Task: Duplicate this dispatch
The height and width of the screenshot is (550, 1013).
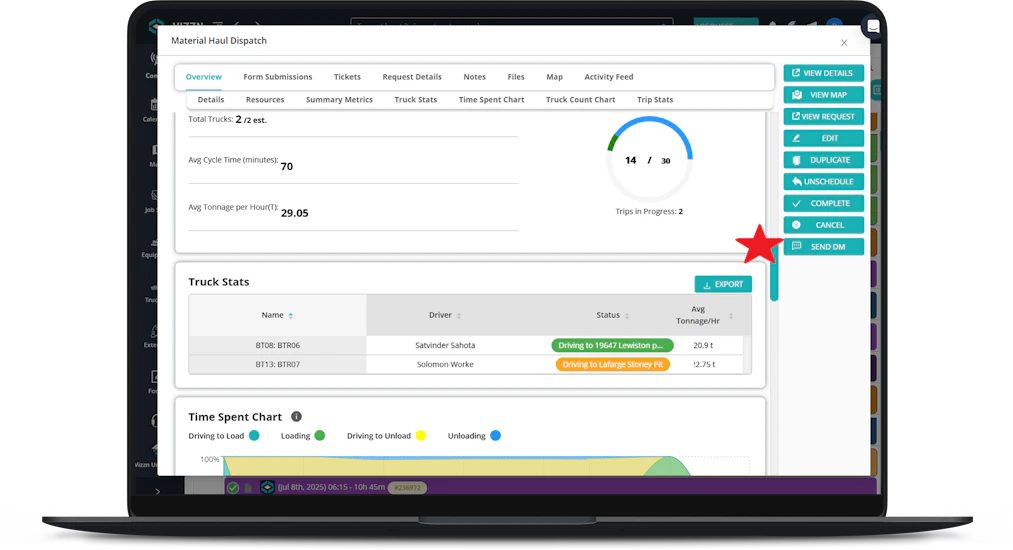Action: (824, 160)
